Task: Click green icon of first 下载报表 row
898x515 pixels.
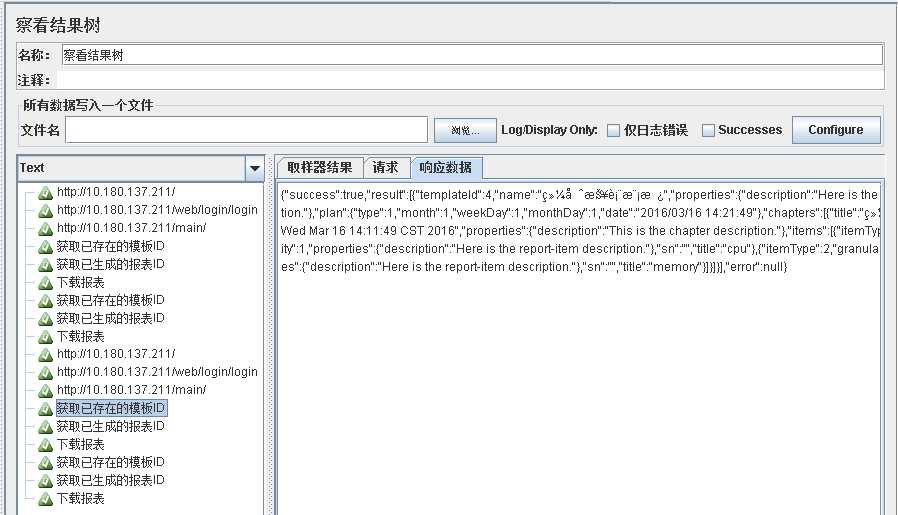Action: click(x=45, y=284)
